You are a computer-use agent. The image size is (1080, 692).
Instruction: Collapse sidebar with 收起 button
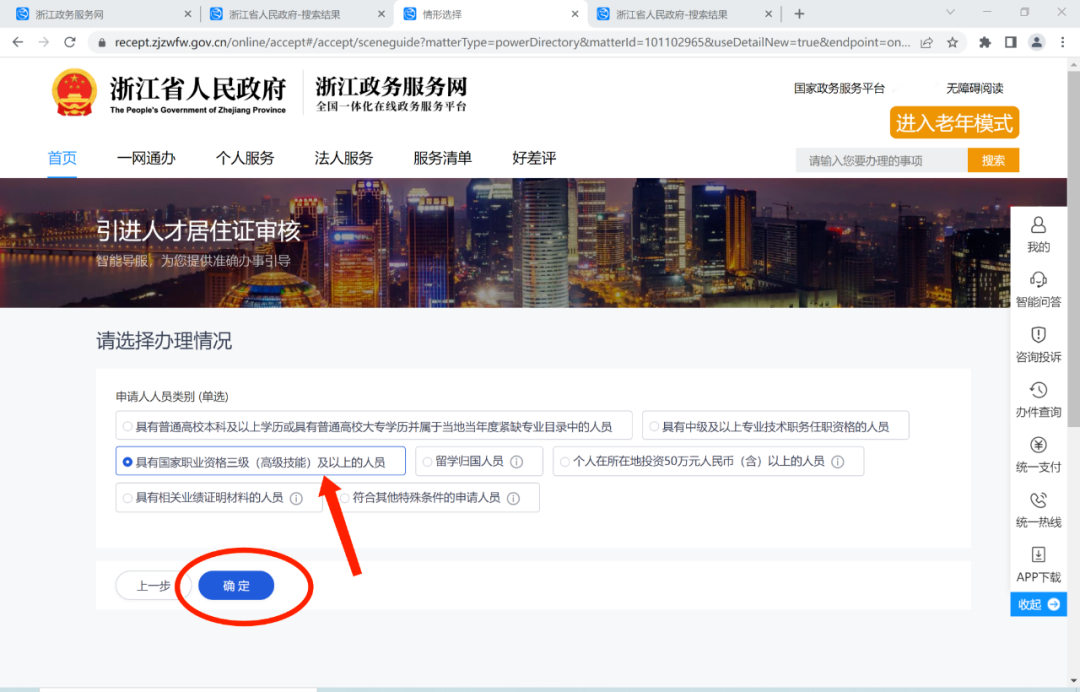point(1038,604)
